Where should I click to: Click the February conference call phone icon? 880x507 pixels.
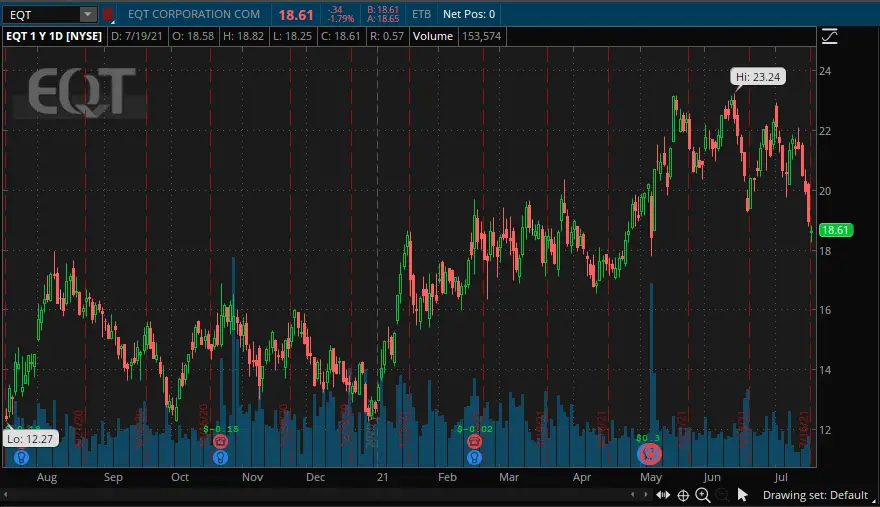coord(474,441)
